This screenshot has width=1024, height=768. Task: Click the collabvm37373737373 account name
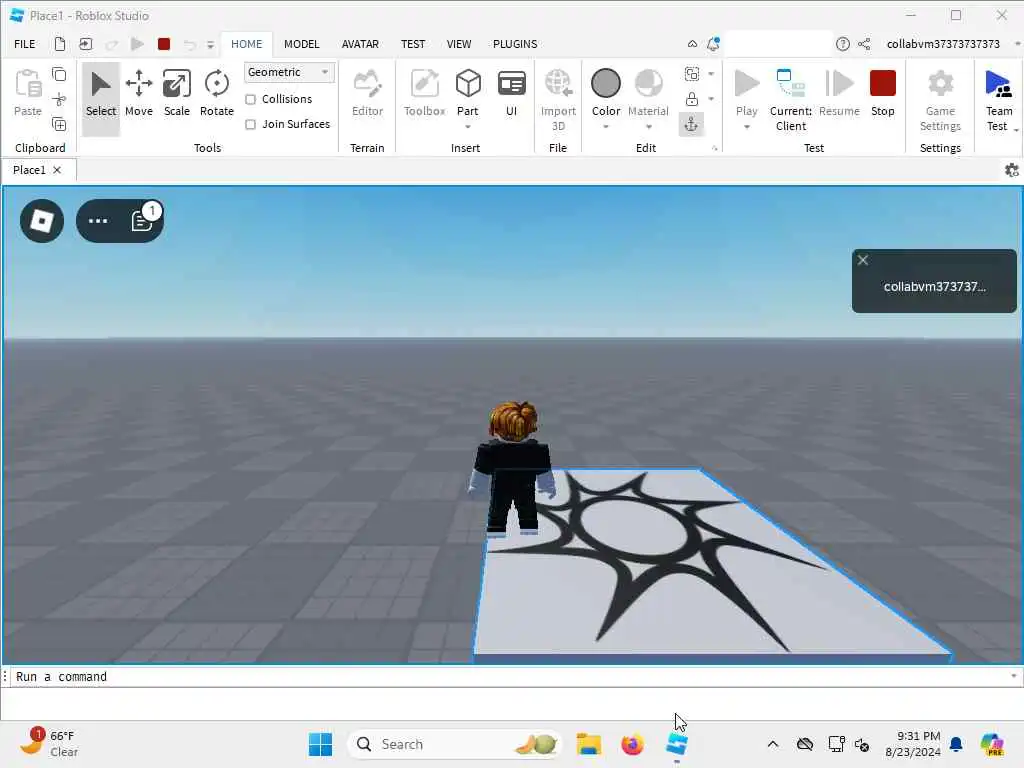[x=942, y=44]
